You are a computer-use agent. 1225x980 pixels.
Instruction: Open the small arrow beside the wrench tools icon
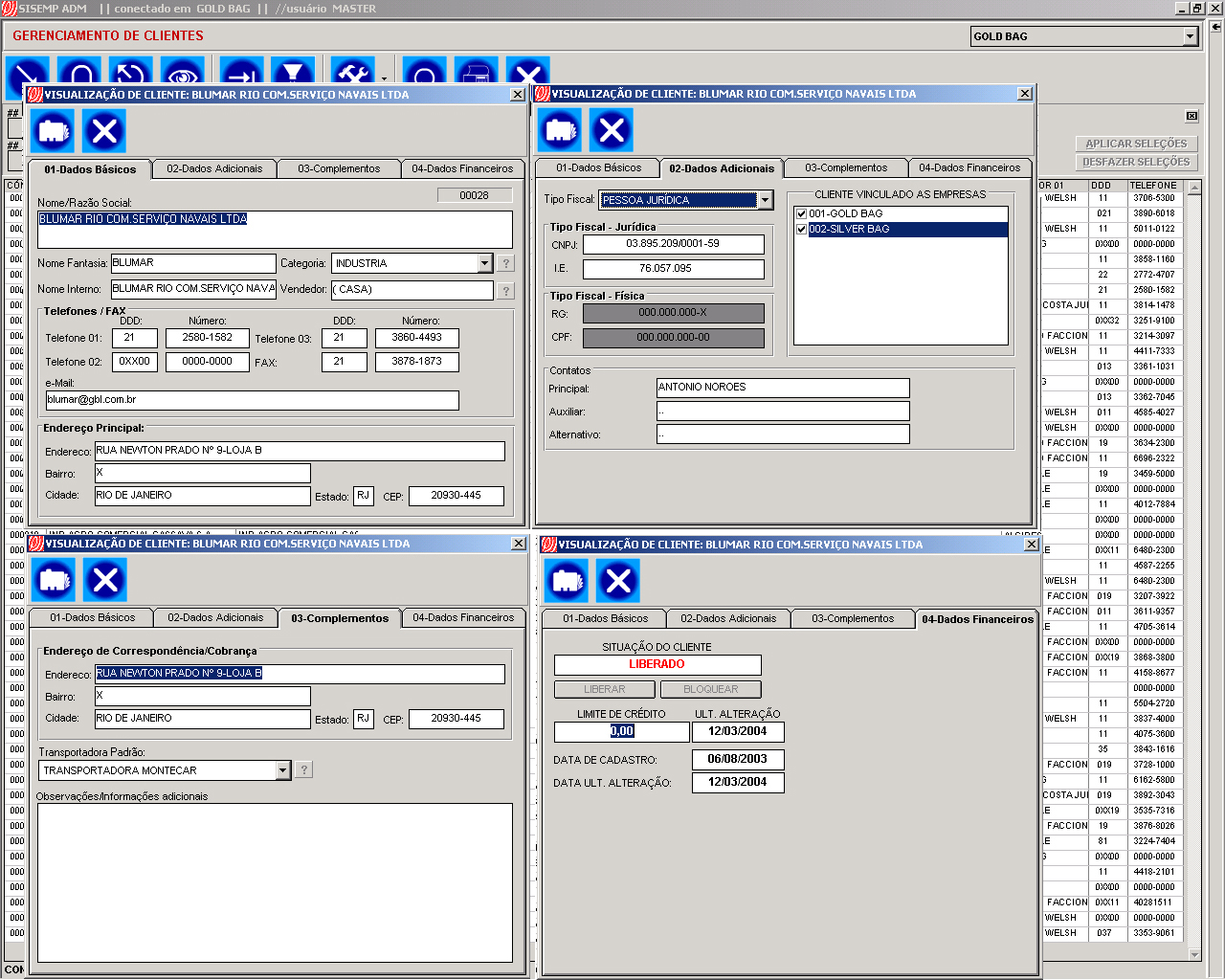[384, 78]
